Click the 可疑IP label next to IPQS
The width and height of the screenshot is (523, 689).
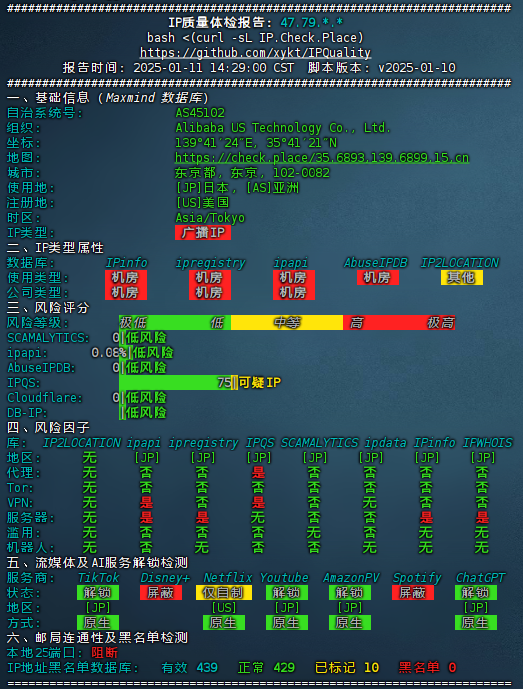[259, 382]
